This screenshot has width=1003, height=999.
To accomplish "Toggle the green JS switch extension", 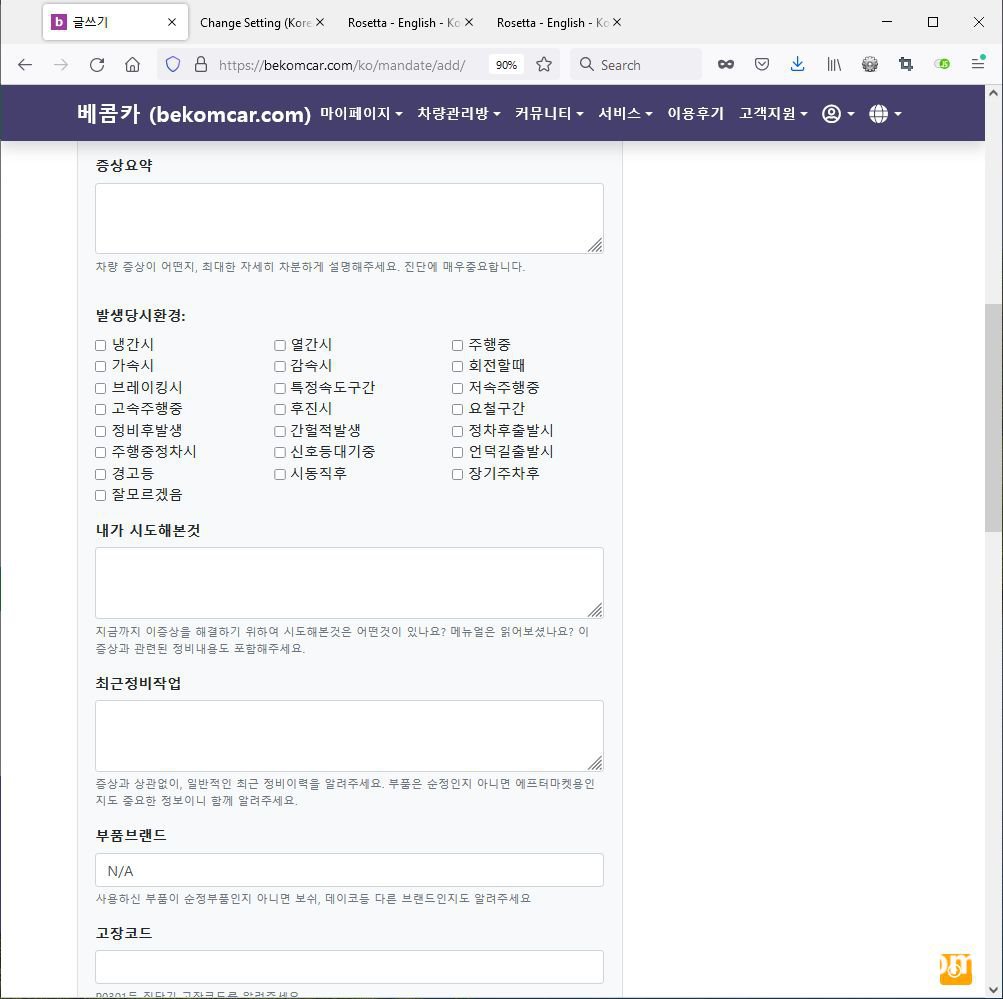I will 942,63.
